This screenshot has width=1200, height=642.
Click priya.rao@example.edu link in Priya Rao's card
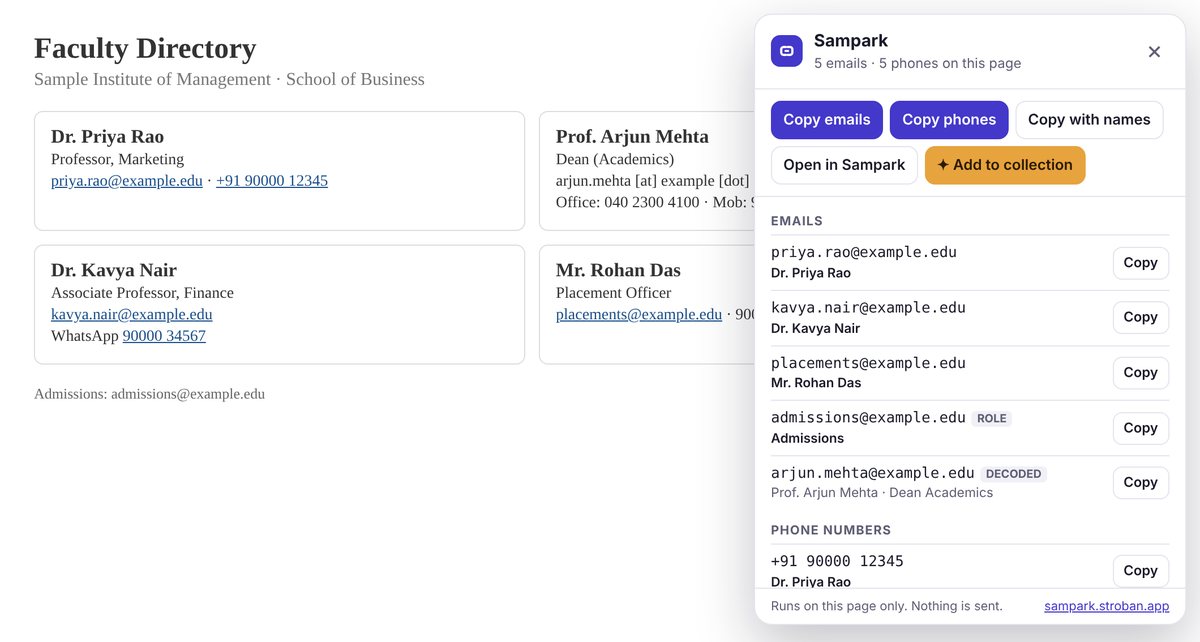pos(127,181)
